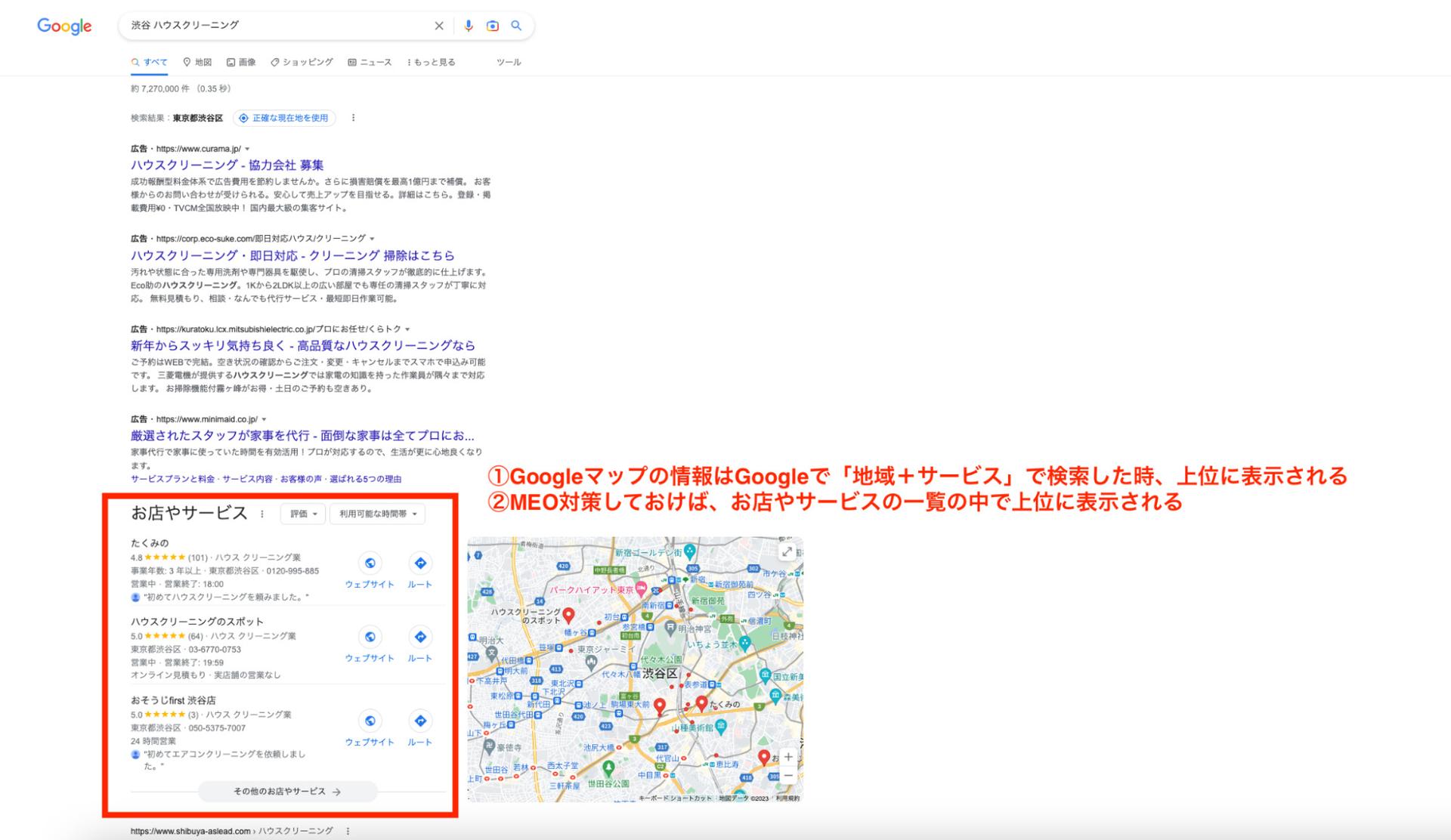This screenshot has height=840, width=1451.
Task: Zoom in on the map with plus
Action: click(788, 756)
